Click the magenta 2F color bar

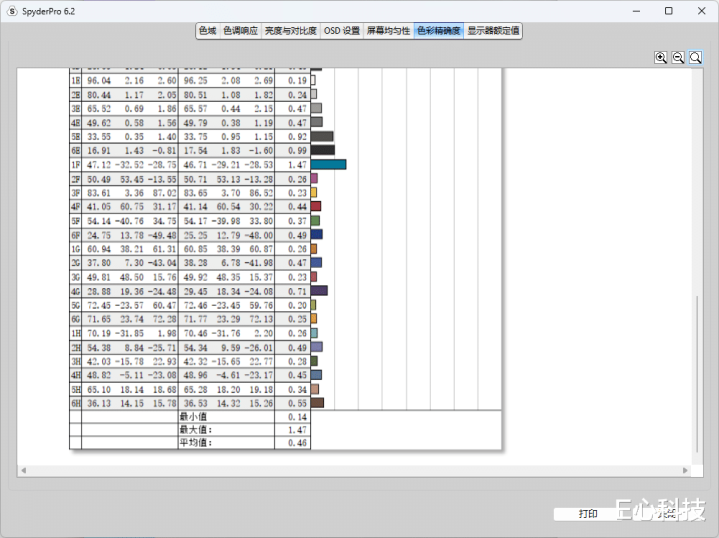pos(314,178)
